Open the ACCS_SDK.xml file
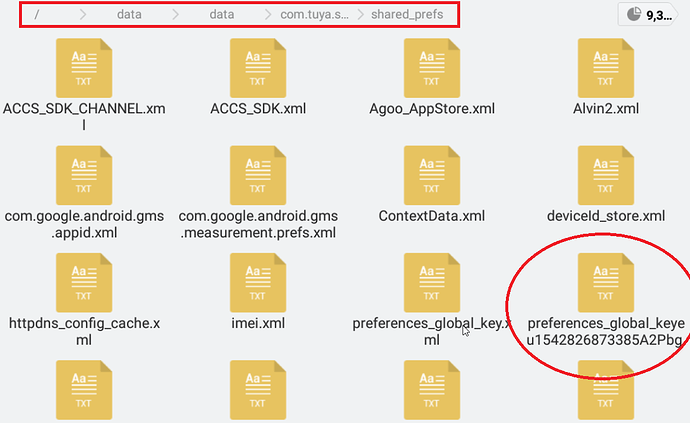 (x=258, y=68)
